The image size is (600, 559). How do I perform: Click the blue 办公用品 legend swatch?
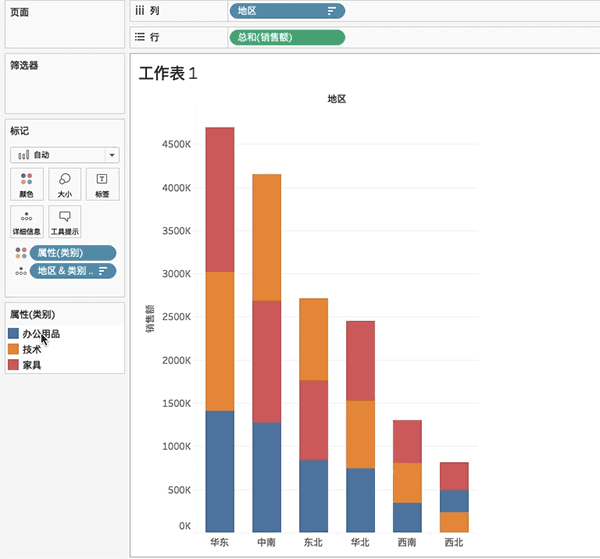[x=13, y=334]
